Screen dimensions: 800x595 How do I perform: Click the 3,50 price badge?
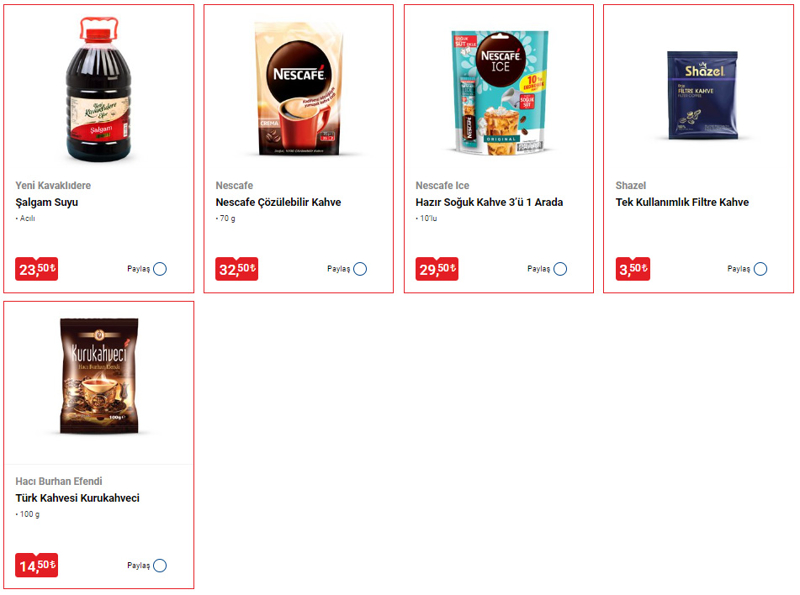tap(633, 269)
